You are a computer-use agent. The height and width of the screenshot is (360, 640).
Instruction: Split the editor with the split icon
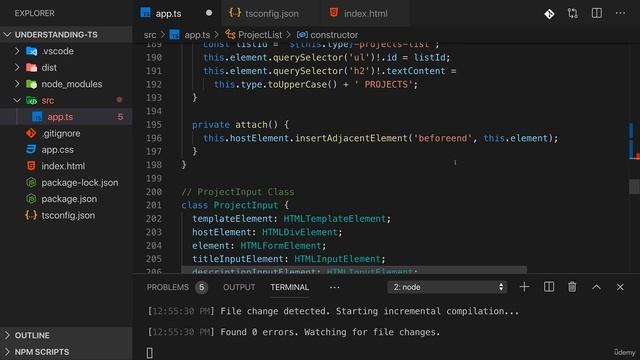[x=596, y=13]
